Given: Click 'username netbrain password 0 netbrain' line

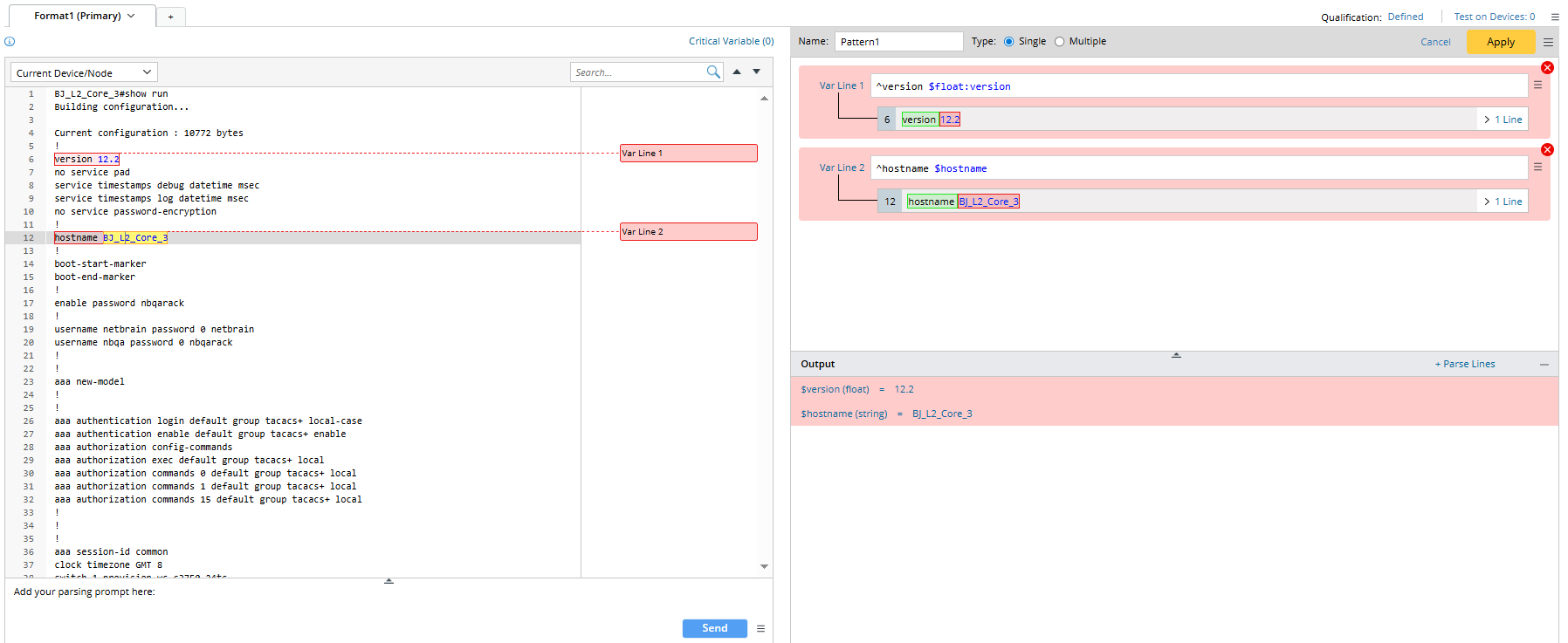Looking at the screenshot, I should pos(155,329).
